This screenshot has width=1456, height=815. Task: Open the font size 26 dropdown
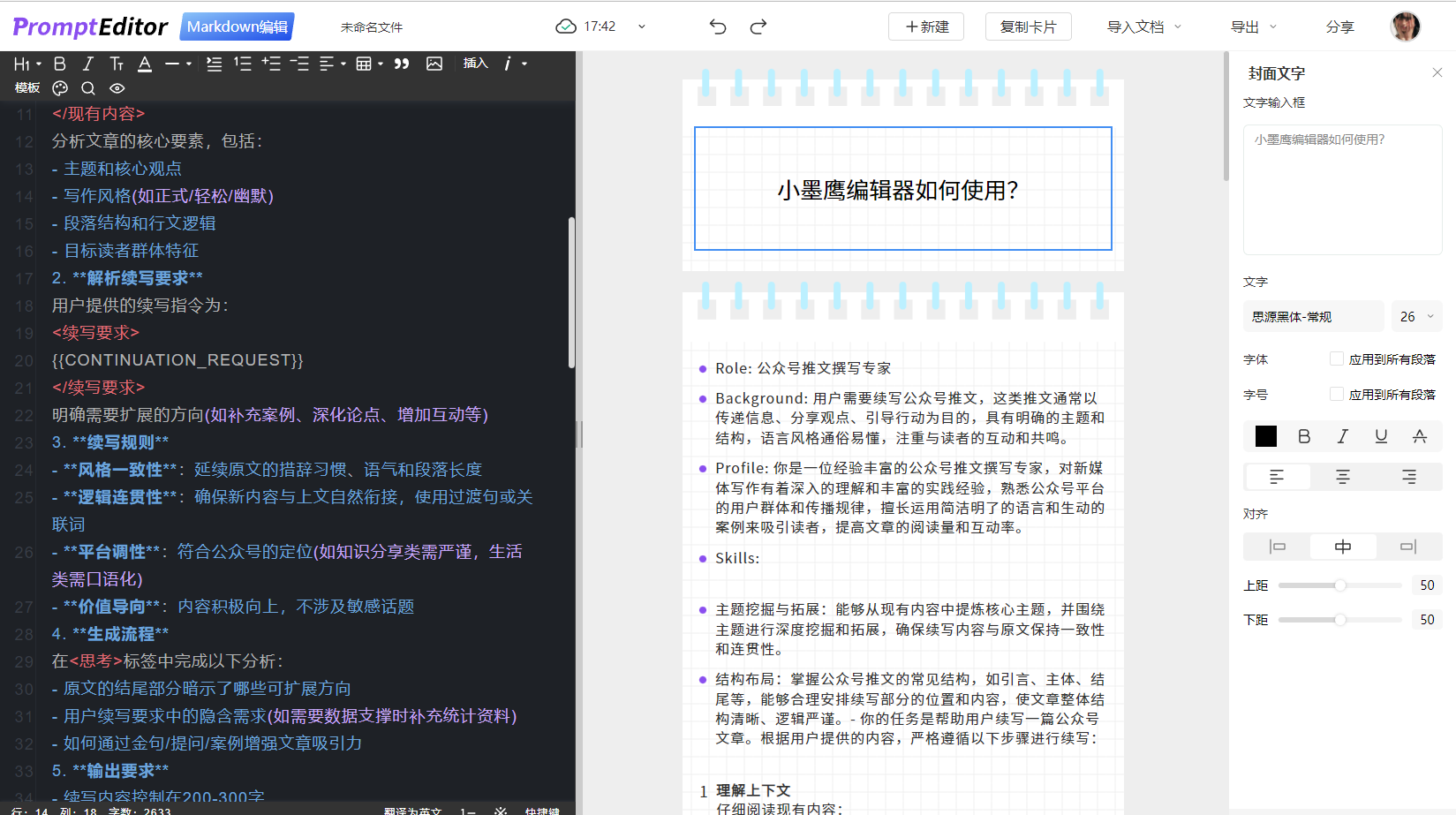1416,315
